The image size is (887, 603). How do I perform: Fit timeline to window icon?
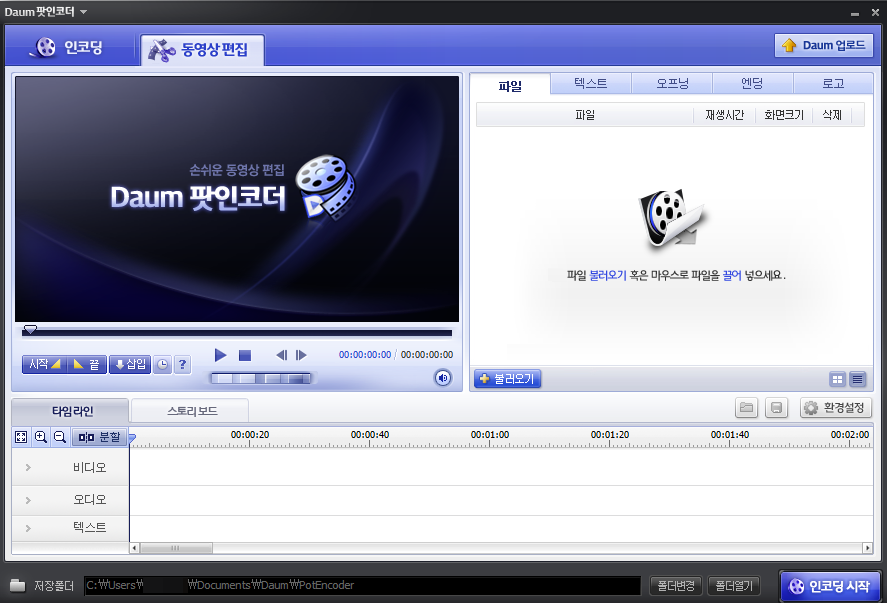(x=21, y=437)
